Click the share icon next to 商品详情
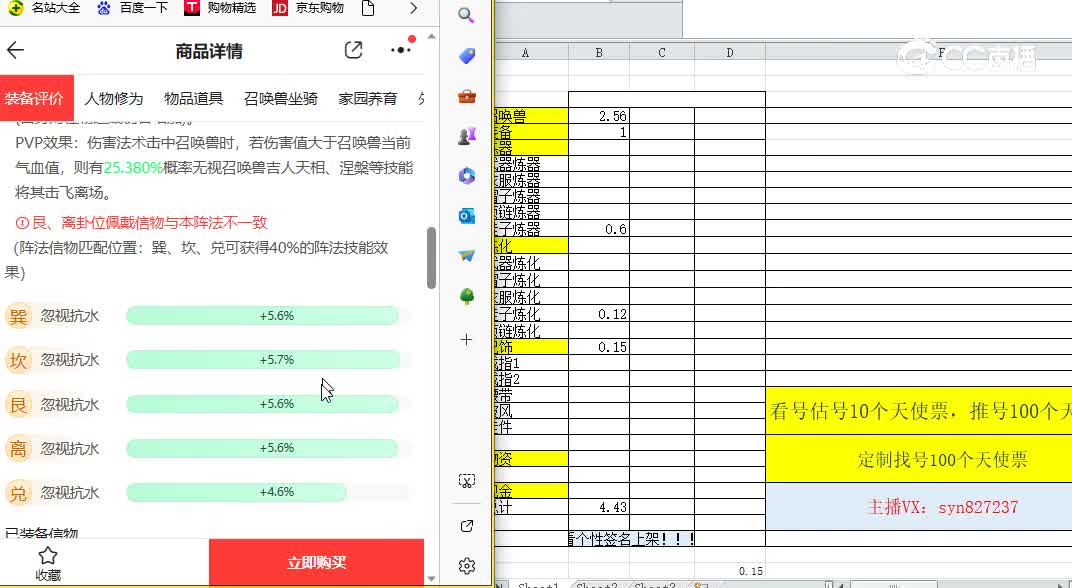Image resolution: width=1072 pixels, height=588 pixels. [x=353, y=48]
